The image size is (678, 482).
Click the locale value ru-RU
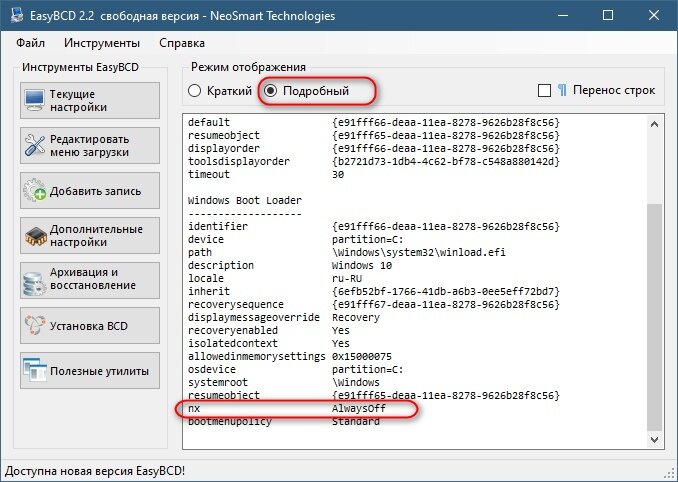point(347,278)
